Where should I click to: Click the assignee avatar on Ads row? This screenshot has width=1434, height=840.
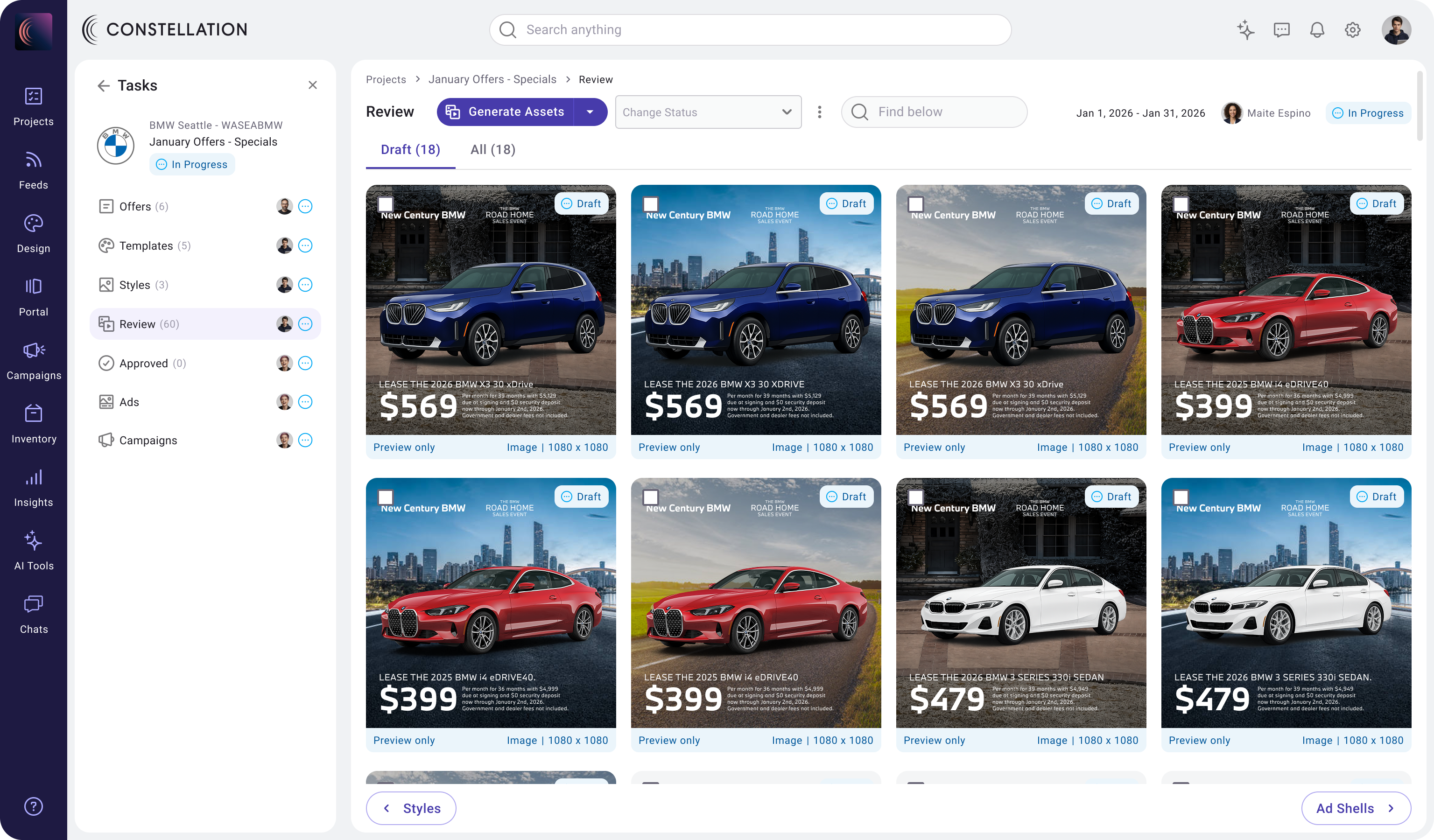(x=285, y=402)
